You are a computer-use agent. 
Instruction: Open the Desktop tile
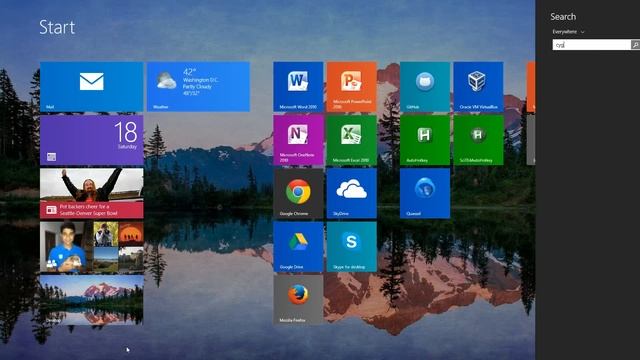click(91, 300)
